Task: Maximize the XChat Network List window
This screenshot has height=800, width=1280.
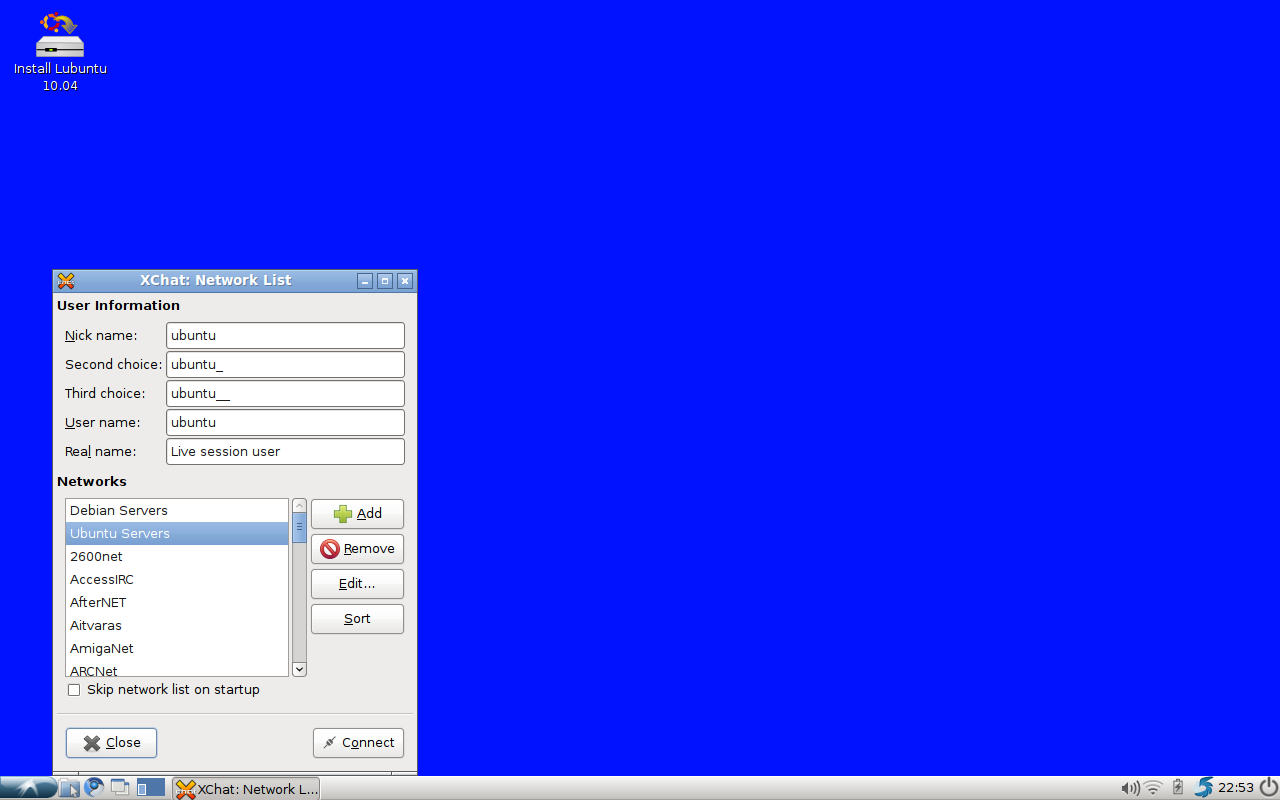Action: [x=385, y=281]
